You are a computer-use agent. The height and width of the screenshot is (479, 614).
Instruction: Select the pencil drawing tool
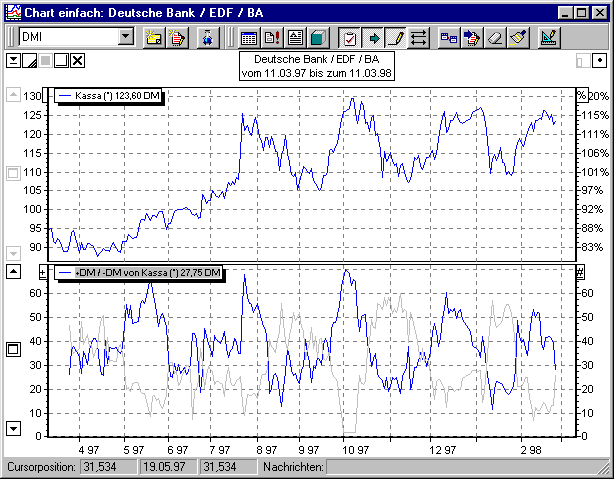click(x=395, y=38)
